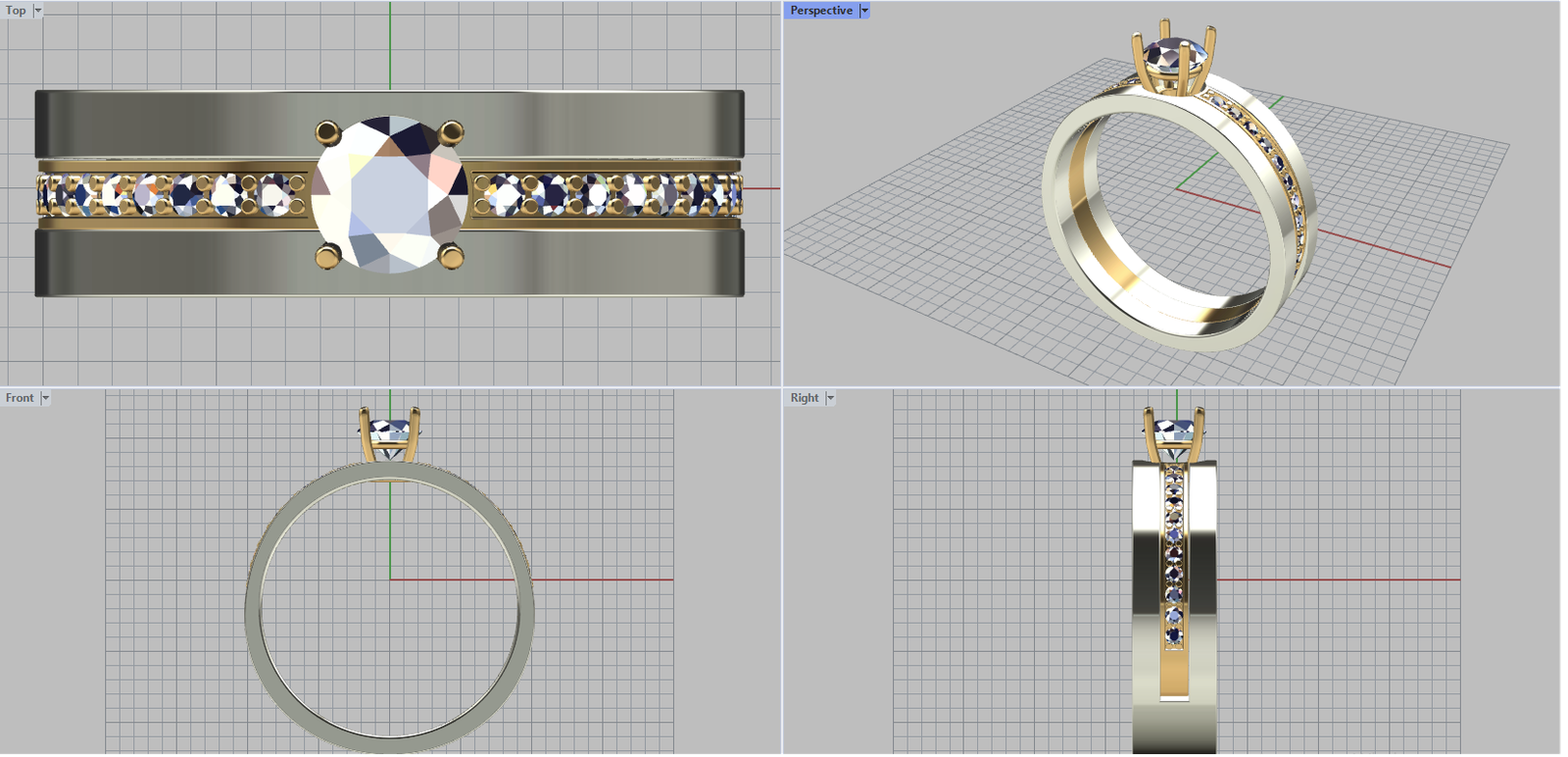
Task: Click the Front viewport title label
Action: [20, 398]
